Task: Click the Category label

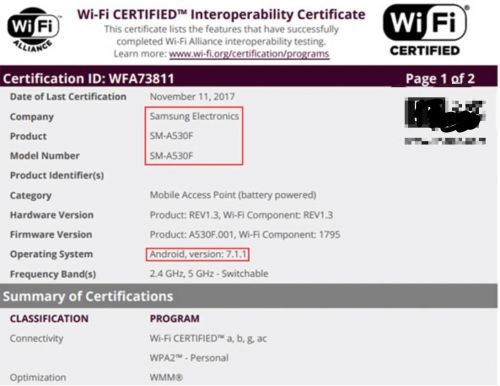Action: pos(31,195)
